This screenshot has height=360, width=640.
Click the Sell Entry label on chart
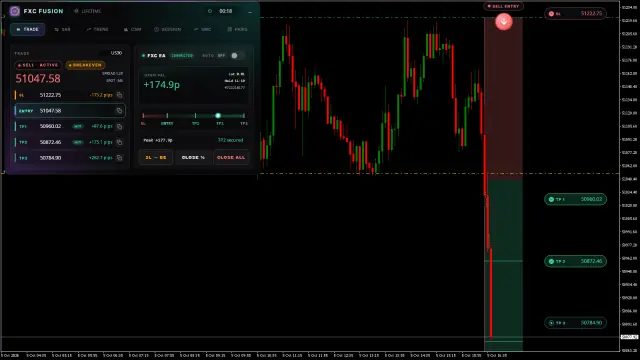[503, 6]
